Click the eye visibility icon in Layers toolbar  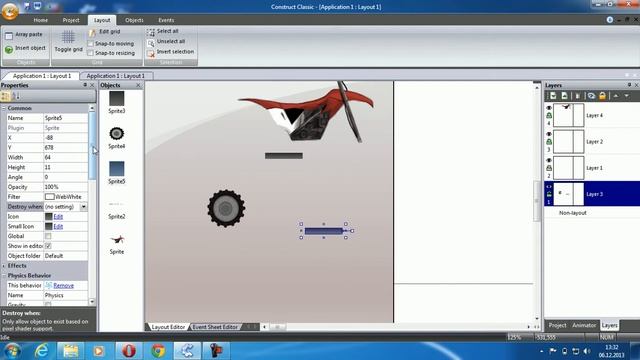(x=591, y=96)
